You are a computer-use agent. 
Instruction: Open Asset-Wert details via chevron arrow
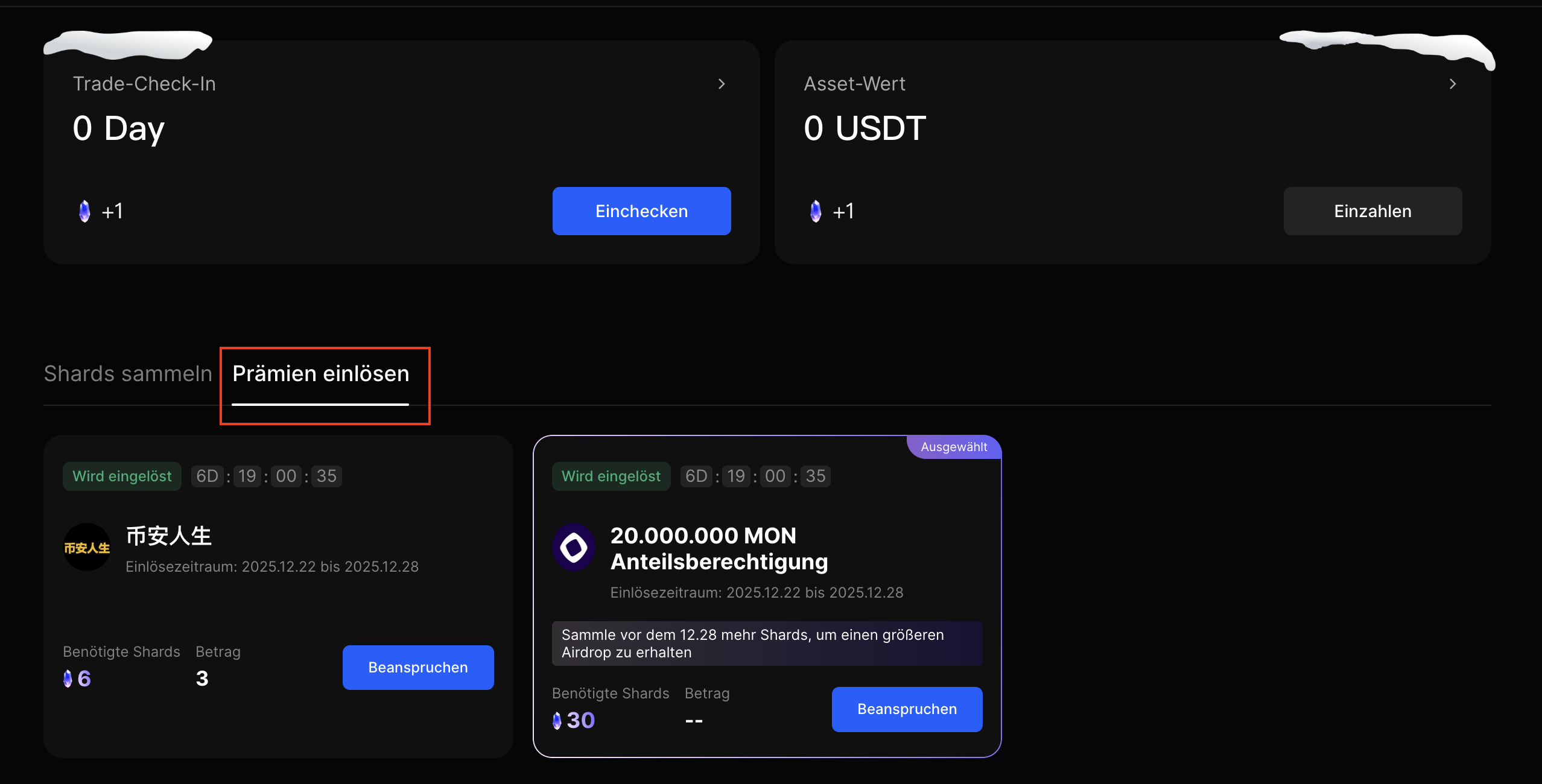1453,84
